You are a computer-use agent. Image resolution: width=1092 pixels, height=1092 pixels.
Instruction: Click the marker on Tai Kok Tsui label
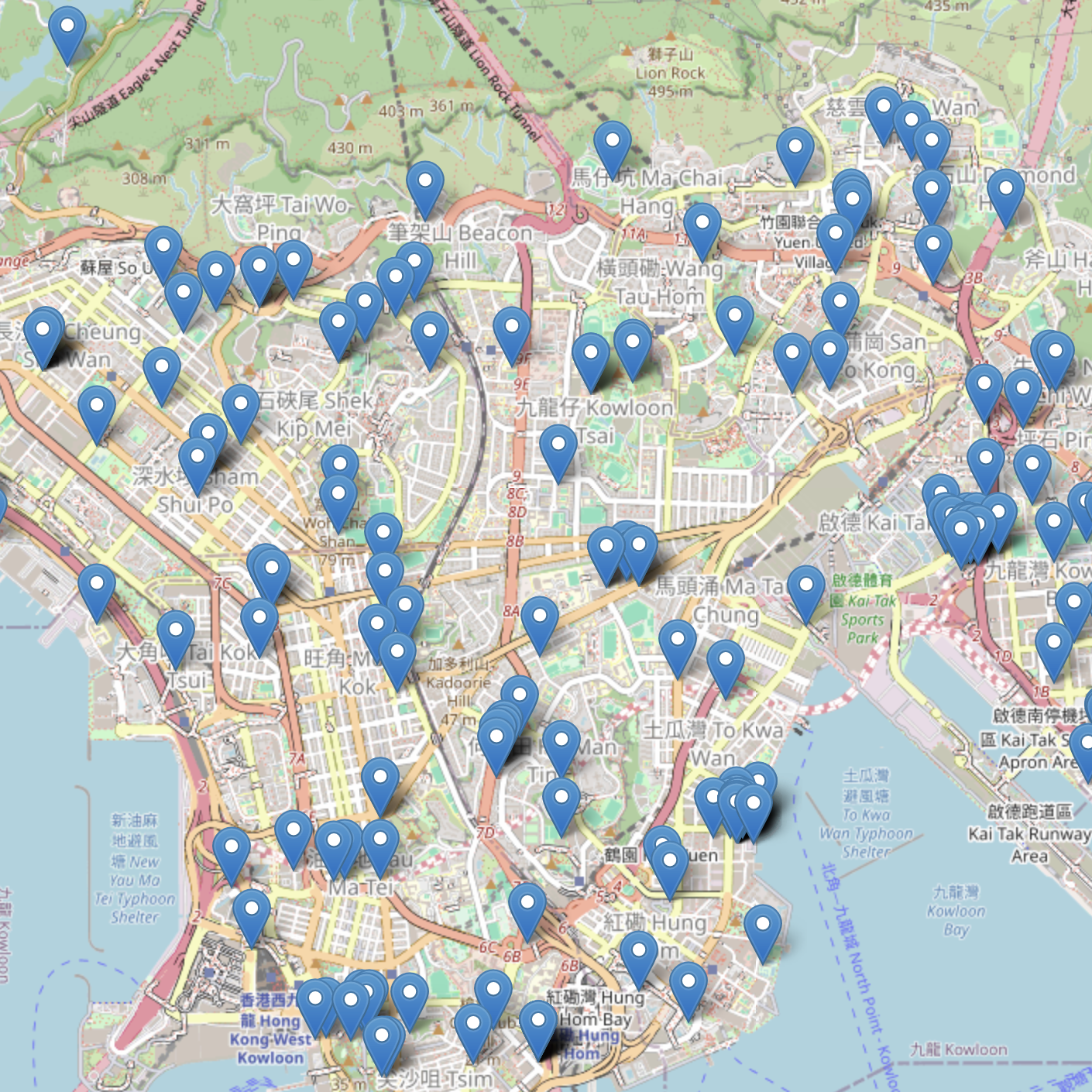click(x=176, y=640)
